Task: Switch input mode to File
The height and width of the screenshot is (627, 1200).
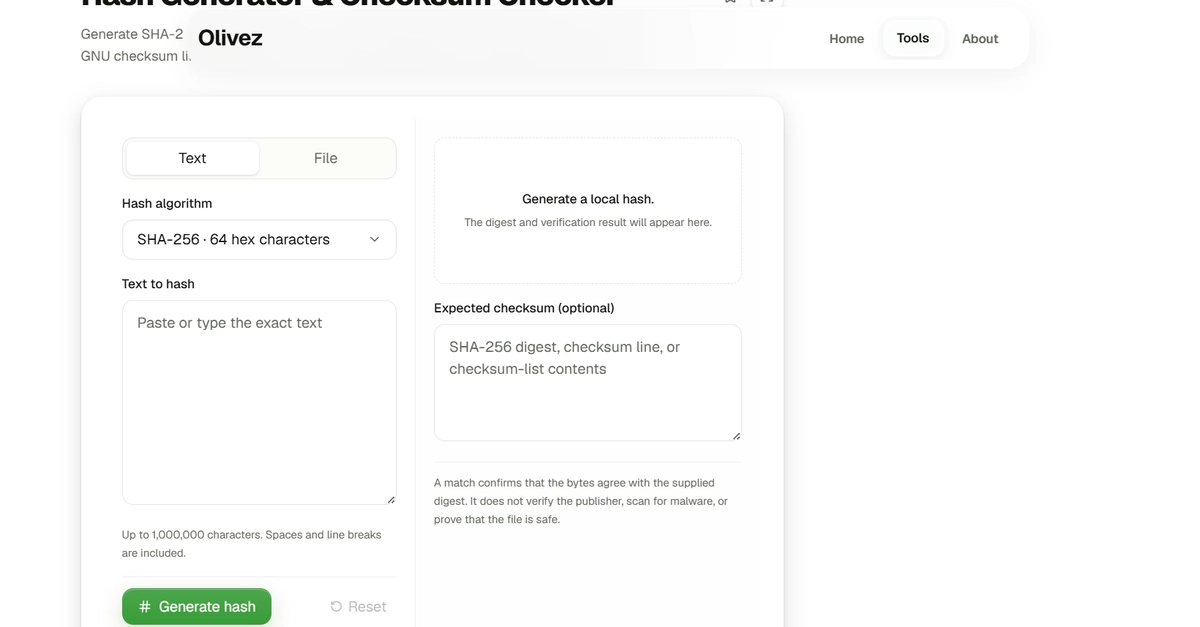Action: [326, 158]
